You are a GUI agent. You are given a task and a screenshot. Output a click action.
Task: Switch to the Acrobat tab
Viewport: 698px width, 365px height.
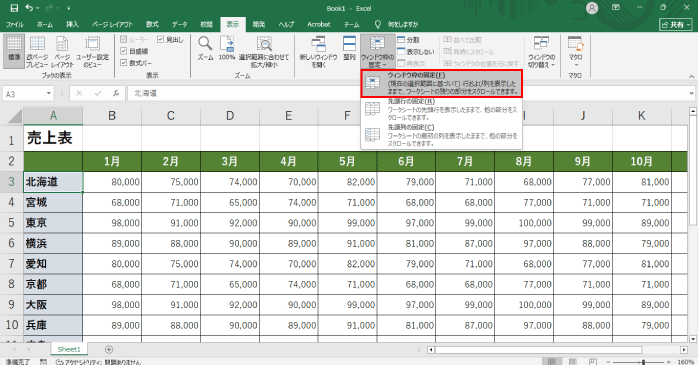coord(318,24)
